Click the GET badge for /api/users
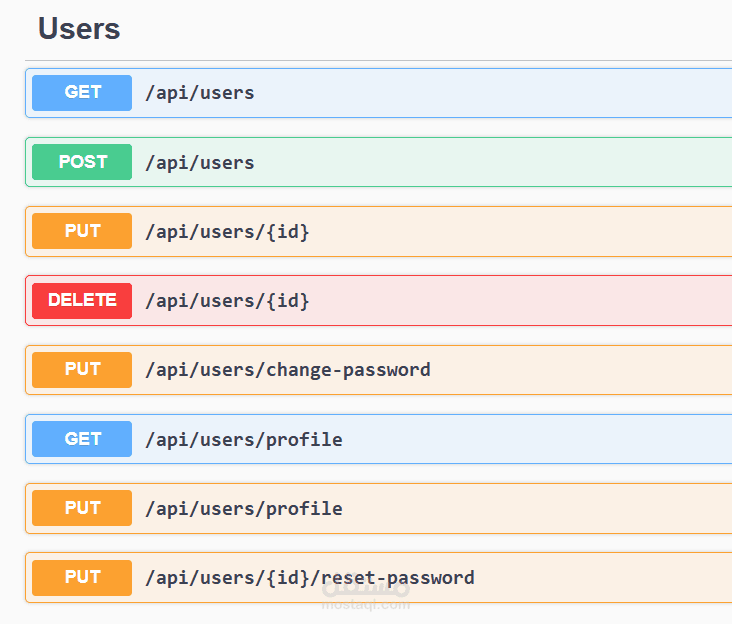The height and width of the screenshot is (624, 732). [x=82, y=93]
